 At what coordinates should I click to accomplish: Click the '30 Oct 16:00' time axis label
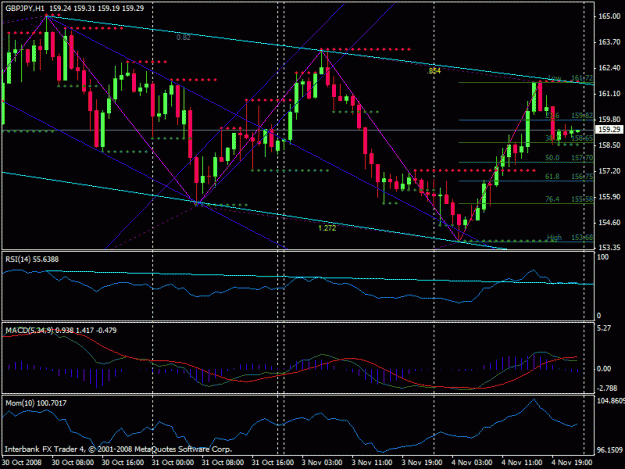[x=123, y=463]
